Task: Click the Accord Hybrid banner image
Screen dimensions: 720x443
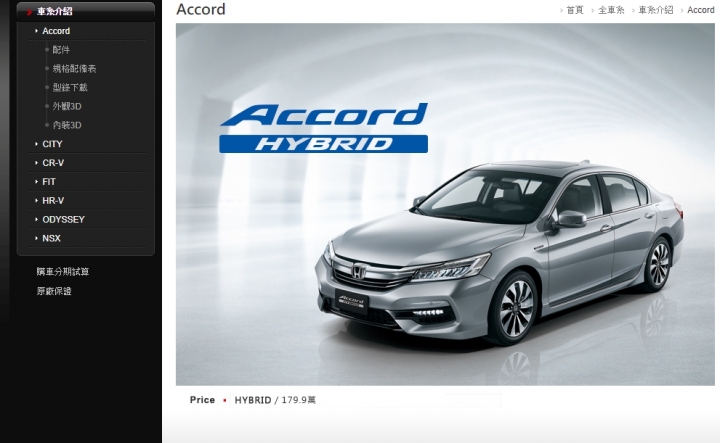Action: click(x=445, y=204)
